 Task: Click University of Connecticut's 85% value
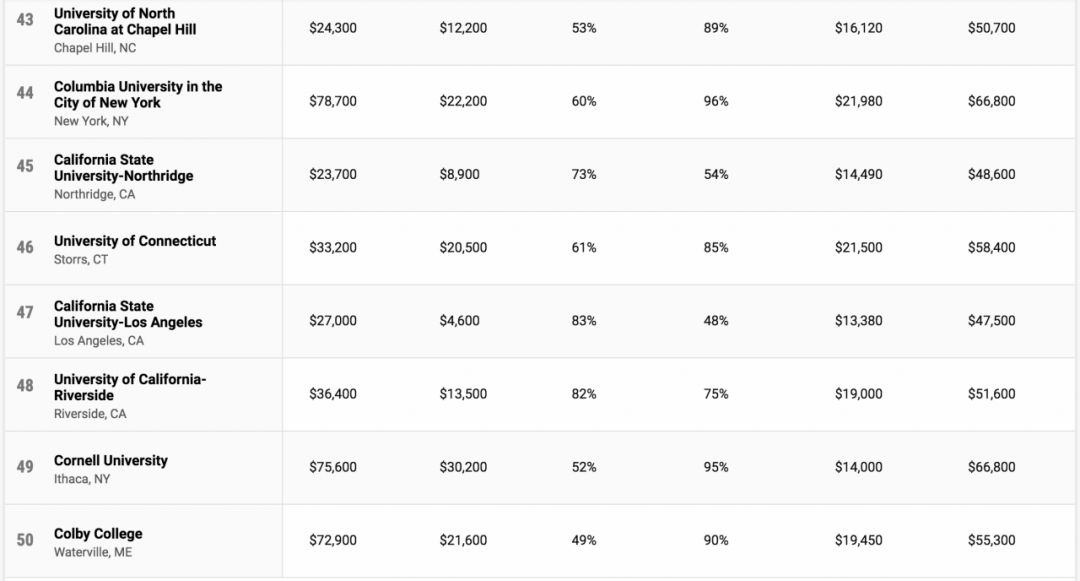click(x=716, y=247)
